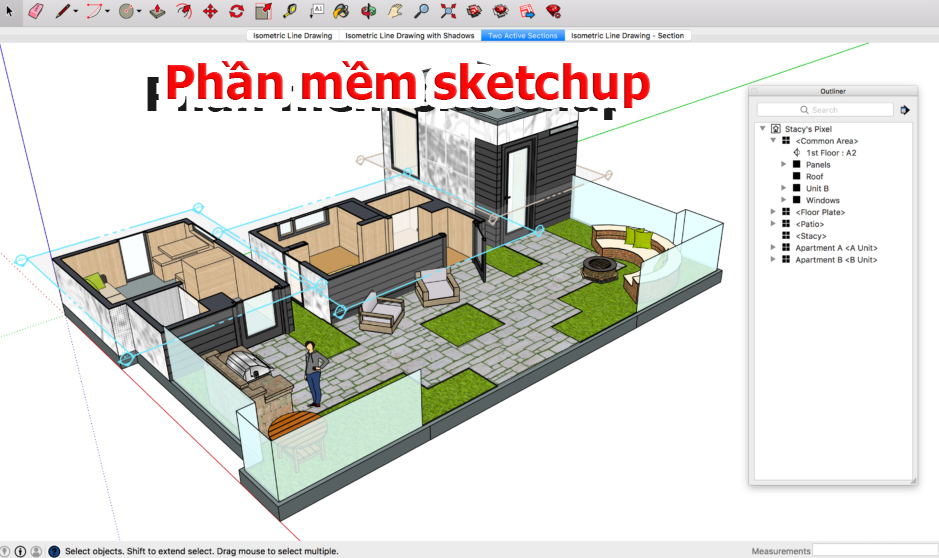Open the Outliner details arrow menu

[905, 110]
